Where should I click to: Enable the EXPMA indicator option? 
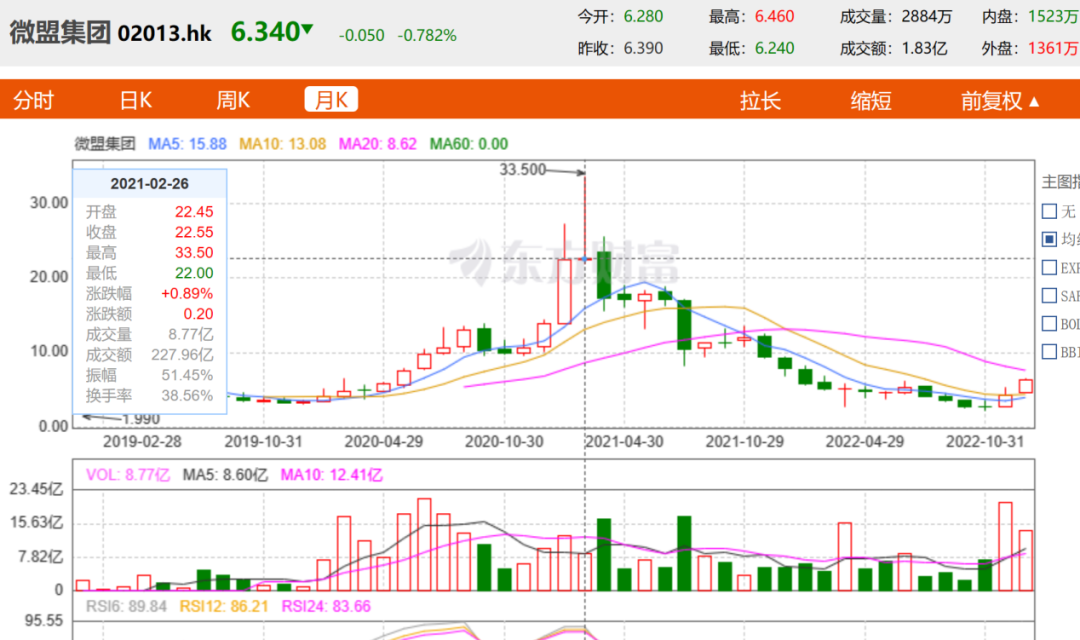click(x=1049, y=267)
